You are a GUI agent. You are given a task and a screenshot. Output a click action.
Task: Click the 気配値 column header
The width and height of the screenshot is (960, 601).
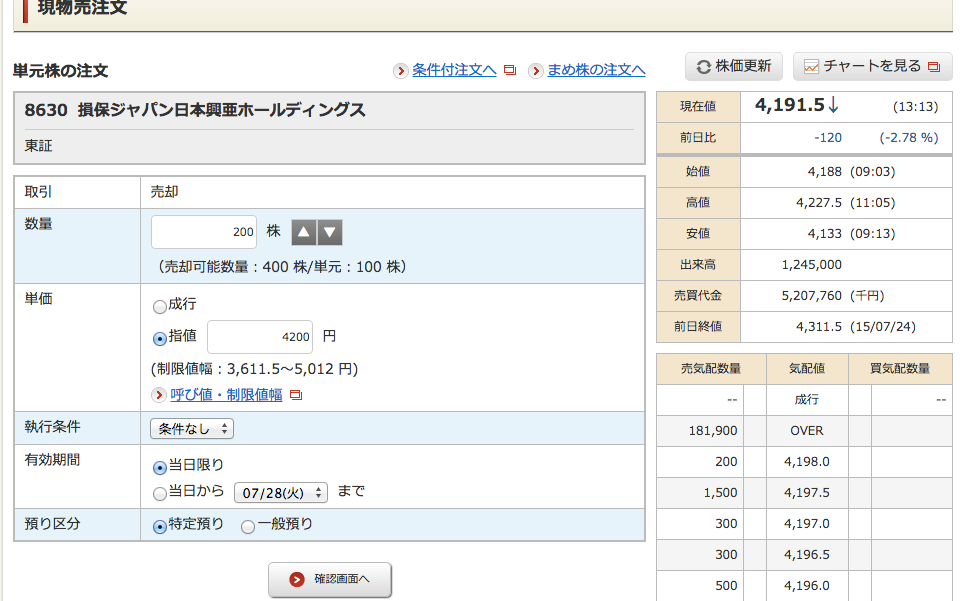tap(806, 369)
